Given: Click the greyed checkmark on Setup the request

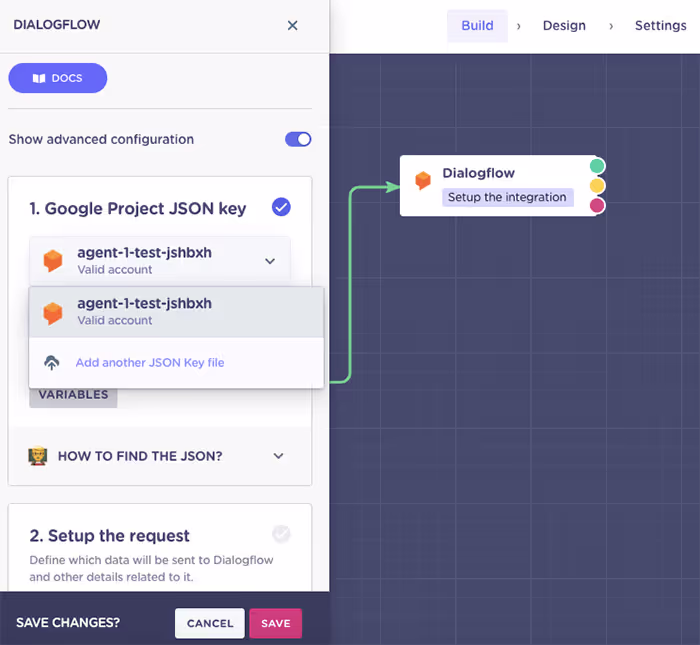Looking at the screenshot, I should (x=281, y=533).
